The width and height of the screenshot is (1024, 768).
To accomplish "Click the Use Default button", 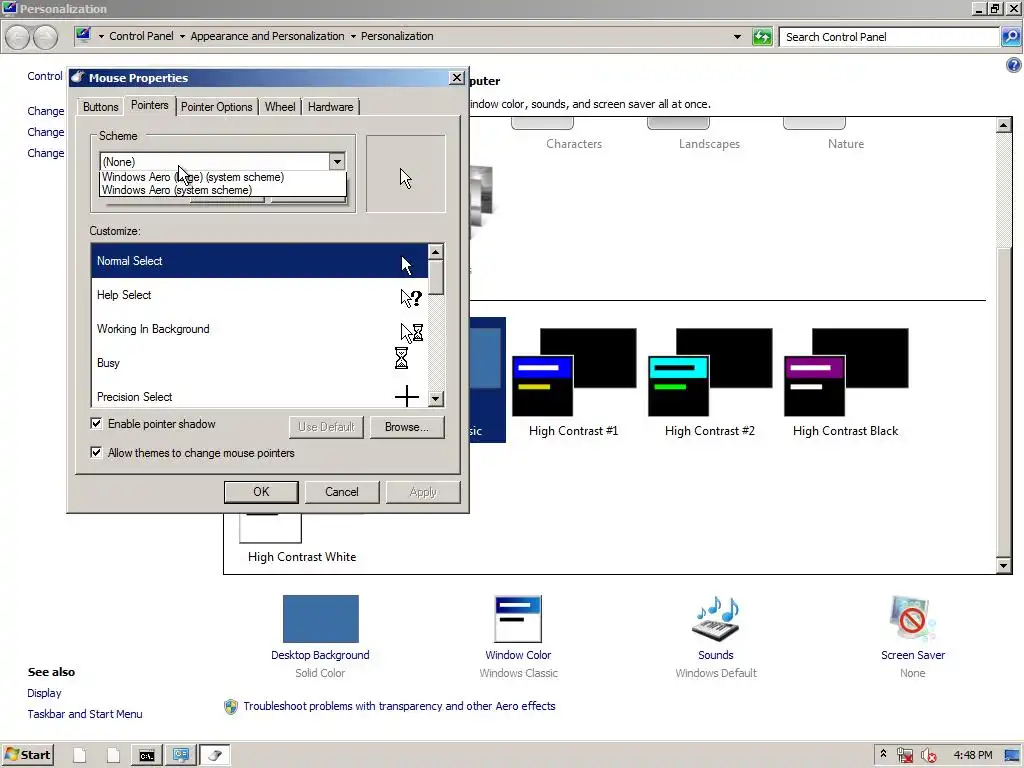I will pyautogui.click(x=326, y=427).
